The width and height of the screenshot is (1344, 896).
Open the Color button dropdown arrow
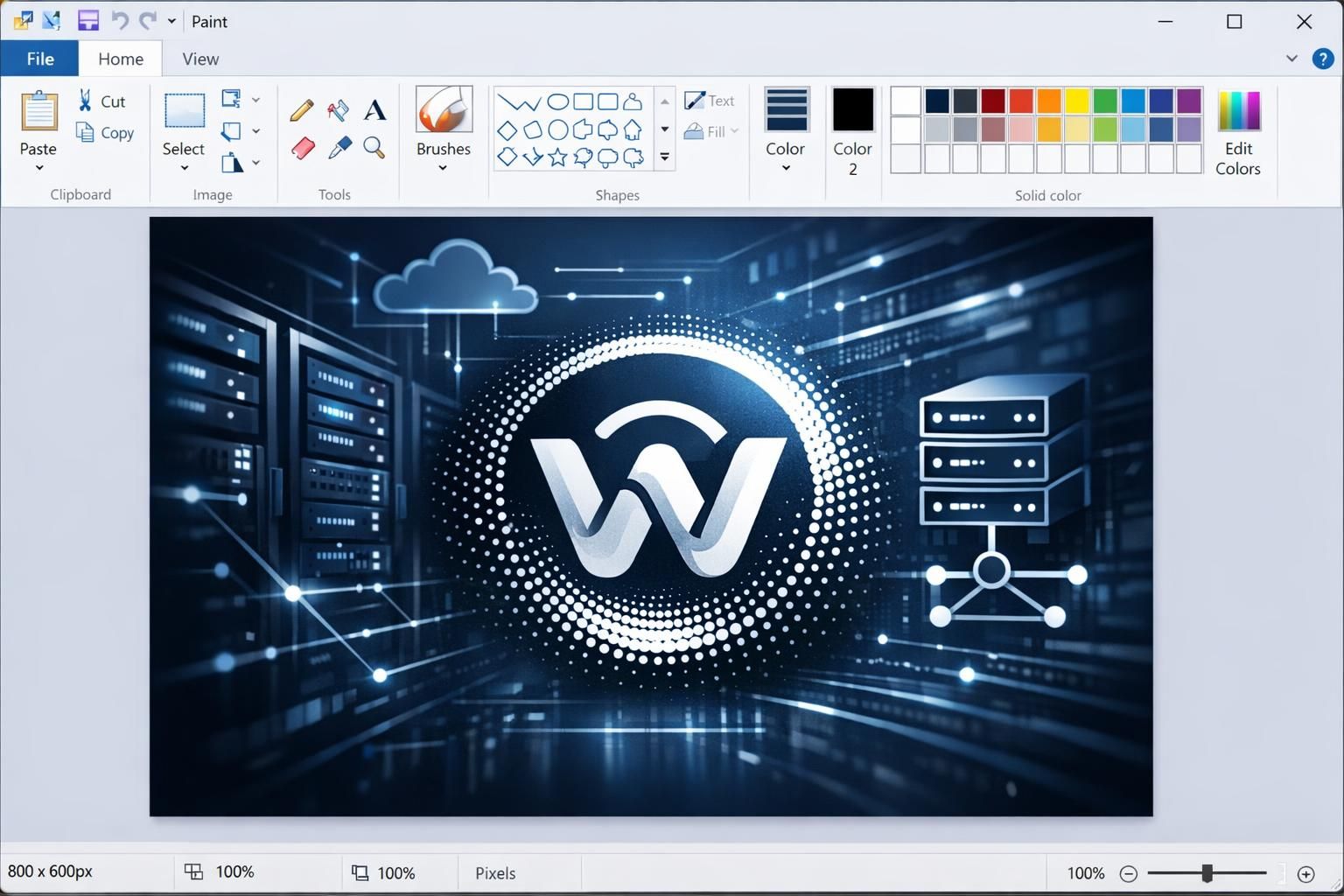pyautogui.click(x=786, y=168)
